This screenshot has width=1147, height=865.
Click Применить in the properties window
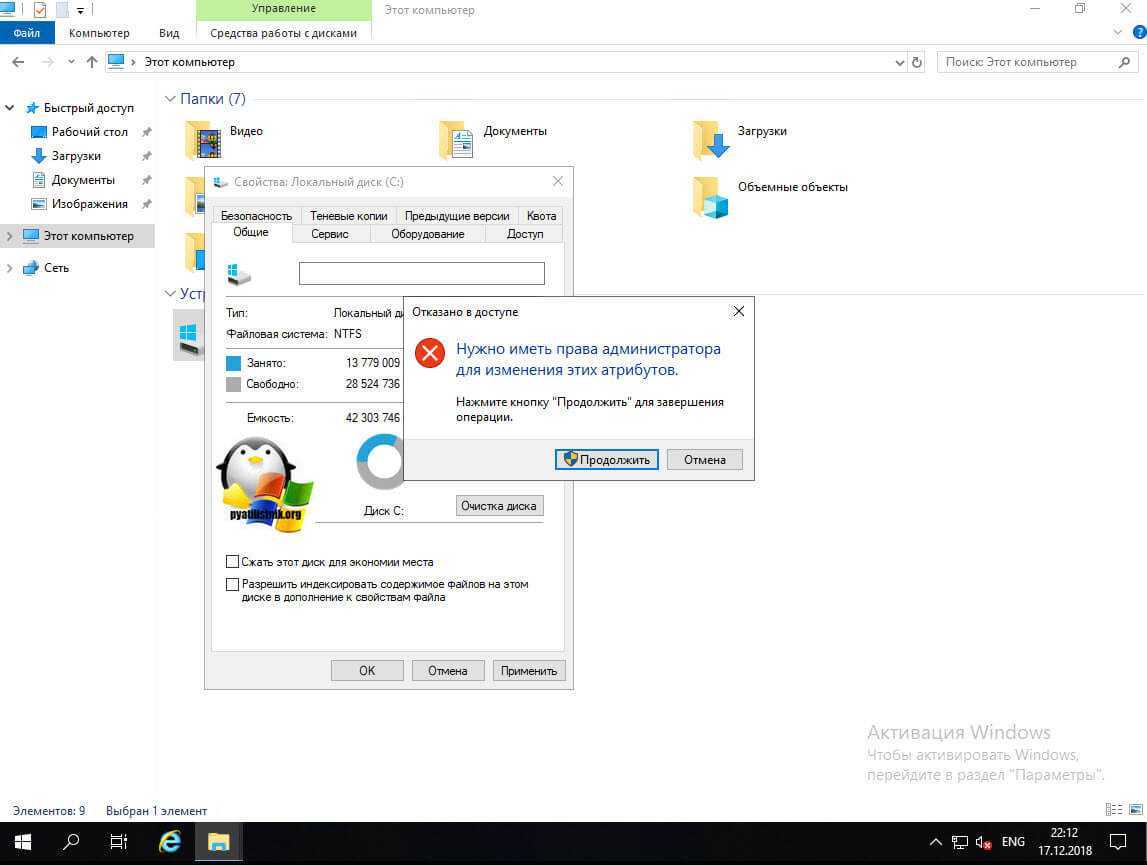[x=529, y=670]
